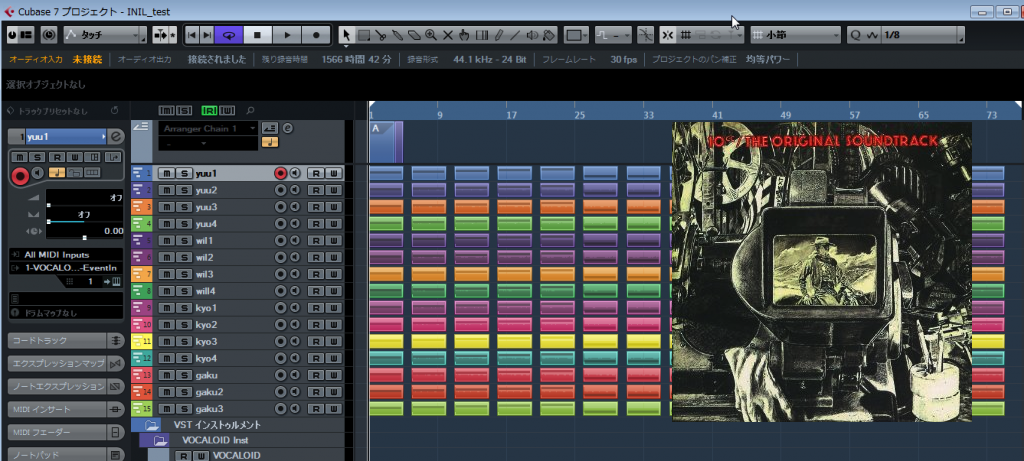Click the Go to Next Marker button
The width and height of the screenshot is (1024, 461).
(207, 35)
